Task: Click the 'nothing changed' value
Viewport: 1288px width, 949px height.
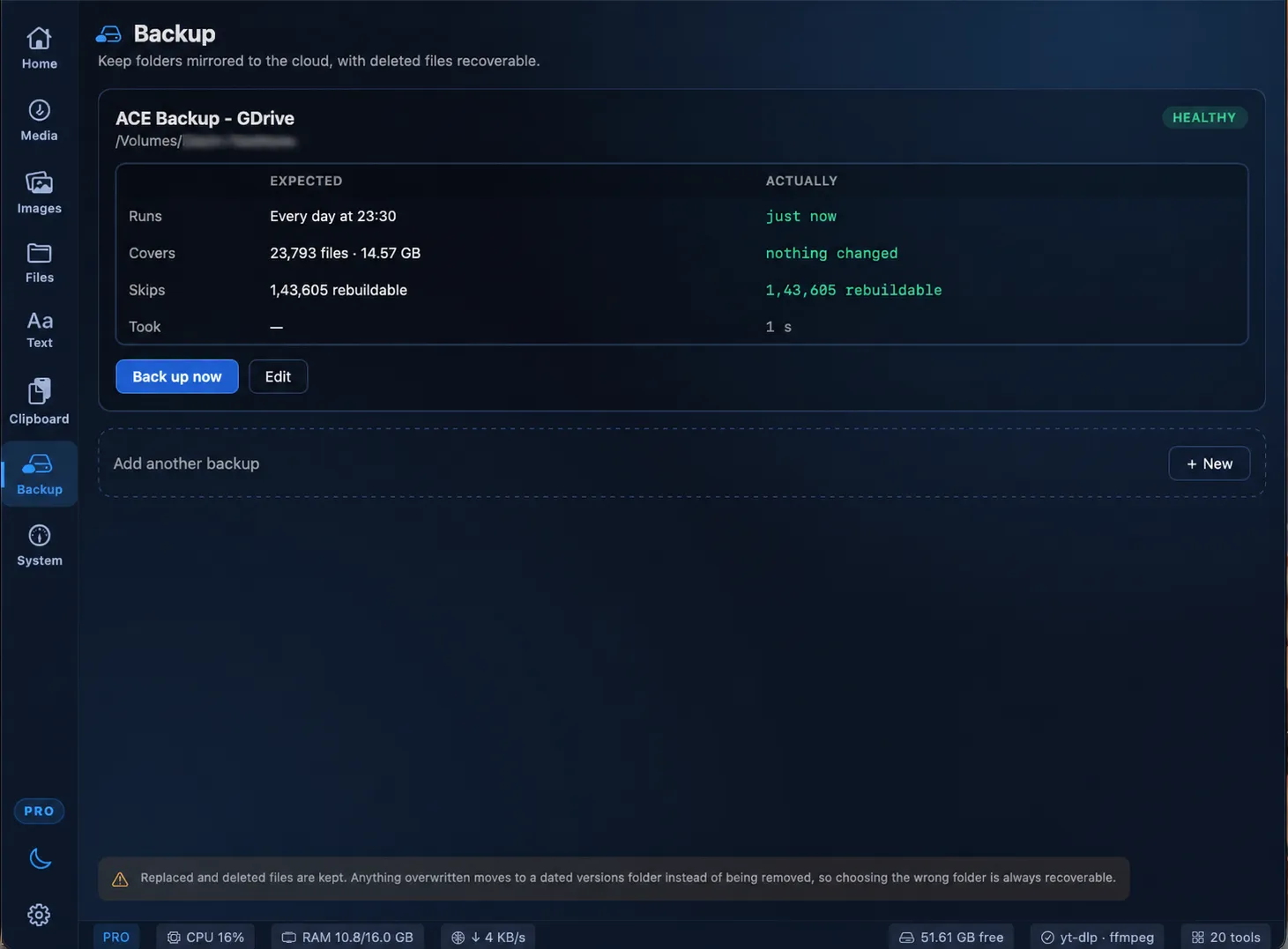Action: (831, 253)
